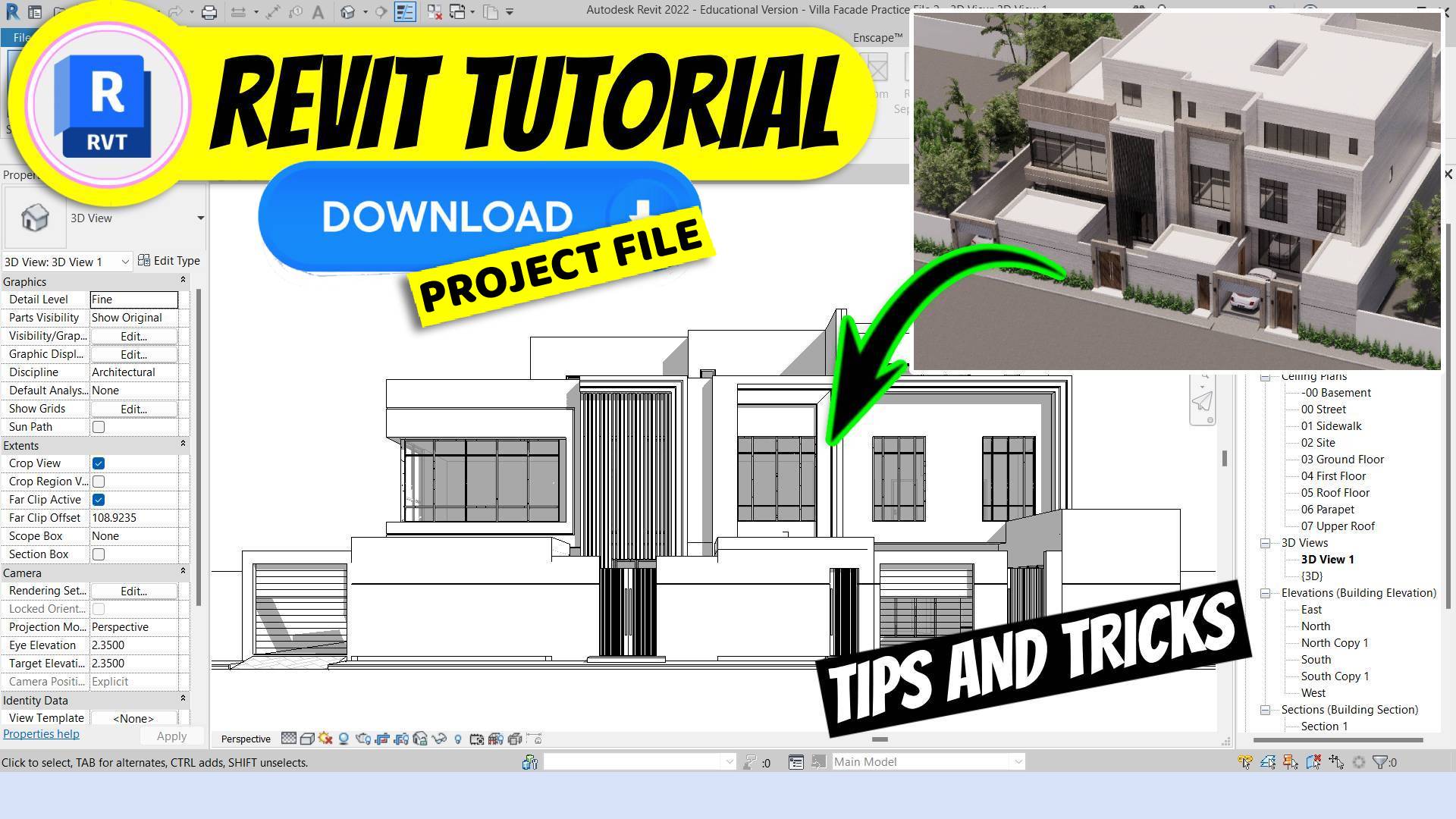Collapse the Elevations (Building Elevation) tree node

click(1265, 593)
